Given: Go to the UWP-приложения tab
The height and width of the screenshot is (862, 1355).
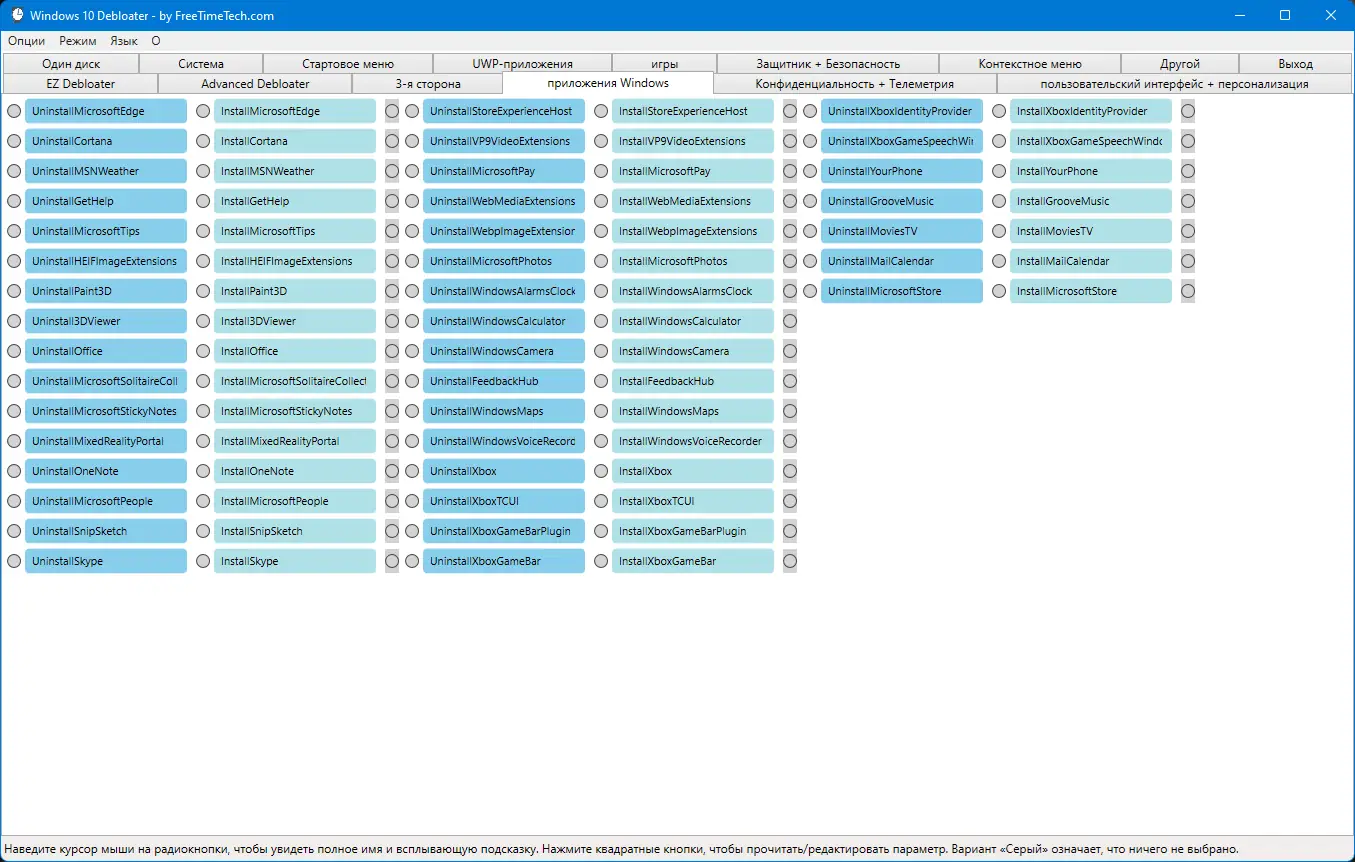Looking at the screenshot, I should [x=522, y=64].
